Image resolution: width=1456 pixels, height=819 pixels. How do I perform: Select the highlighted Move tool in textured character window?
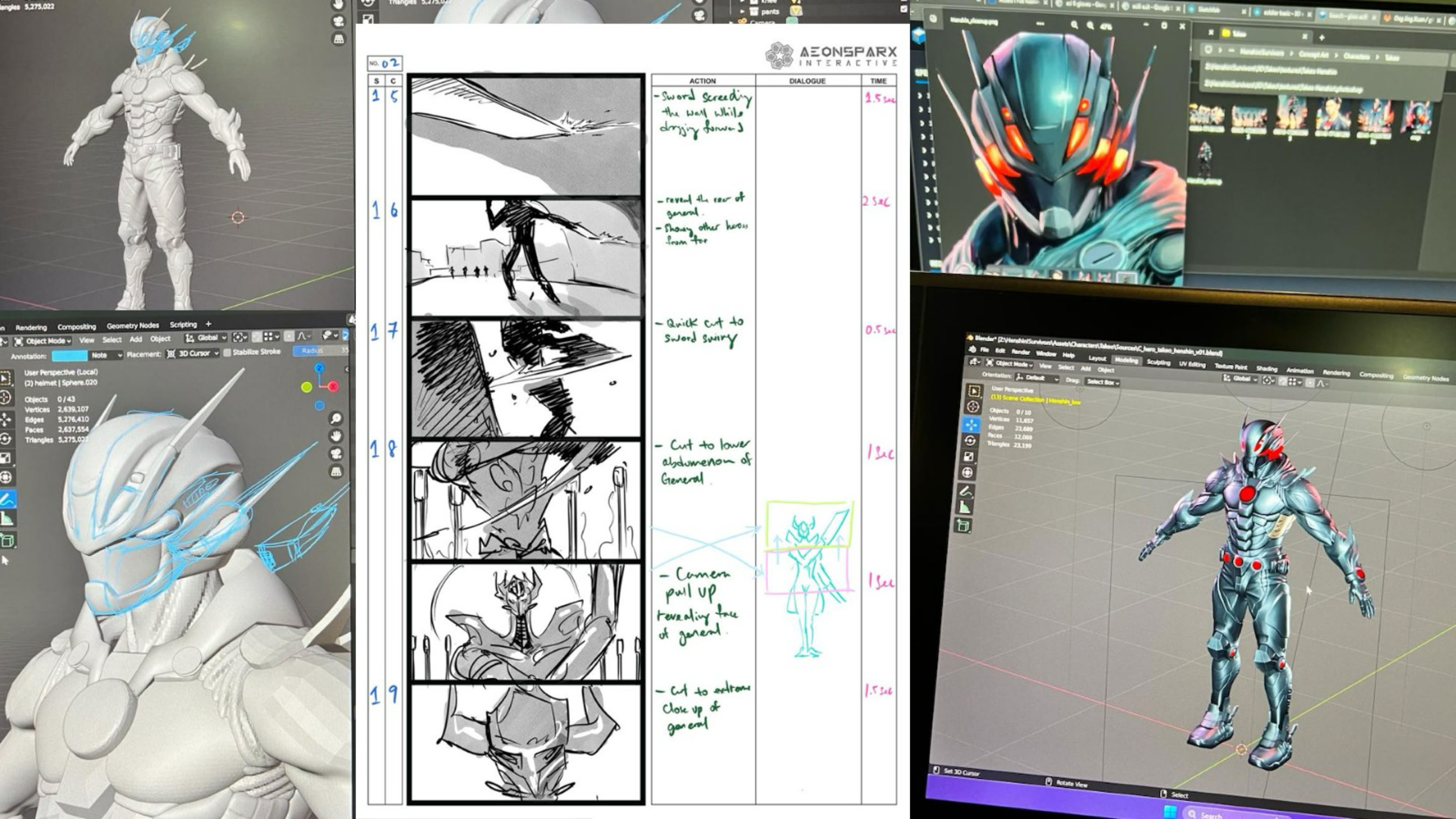(972, 425)
